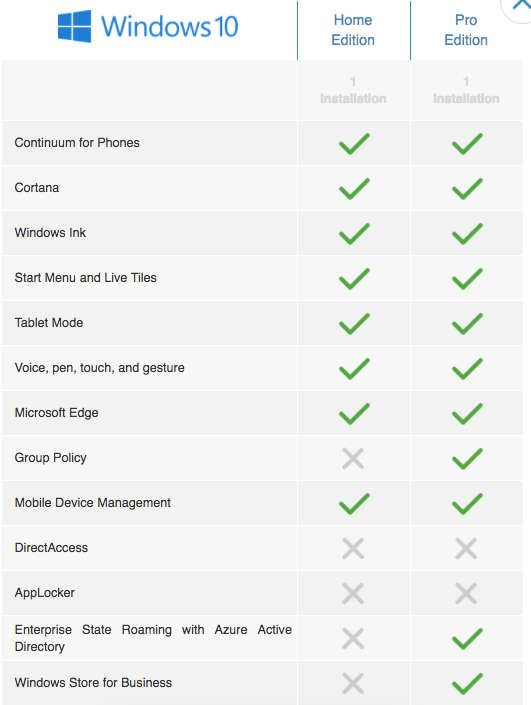531x705 pixels.
Task: Click the Microsoft Edge feature label
Action: point(56,413)
